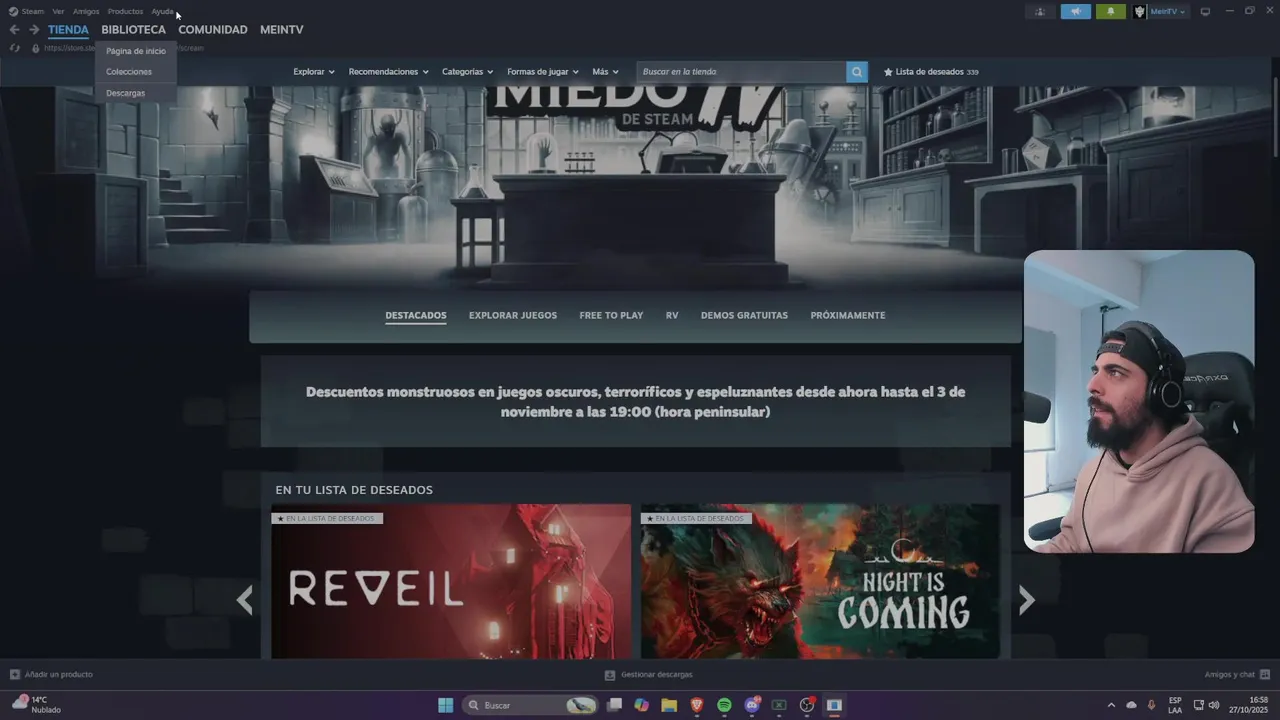Launch Copilot from the taskbar
1280x720 pixels.
[x=642, y=705]
